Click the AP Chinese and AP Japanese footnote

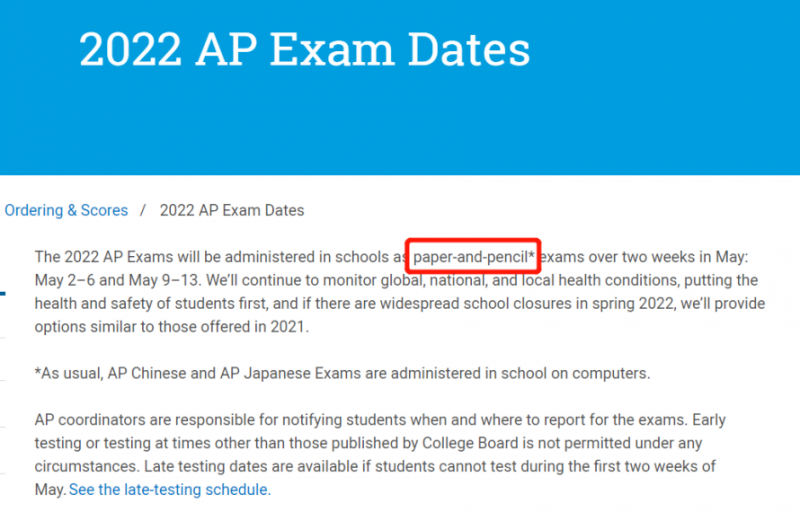click(342, 373)
